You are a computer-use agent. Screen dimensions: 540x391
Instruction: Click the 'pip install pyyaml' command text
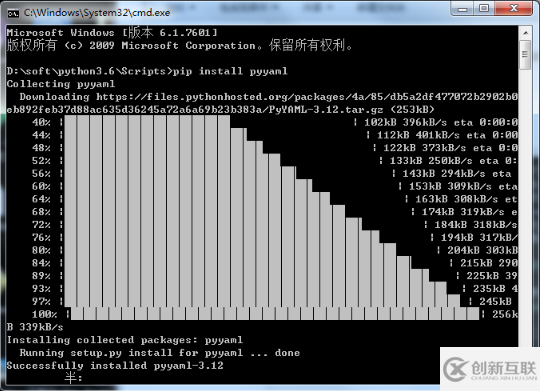coord(230,71)
